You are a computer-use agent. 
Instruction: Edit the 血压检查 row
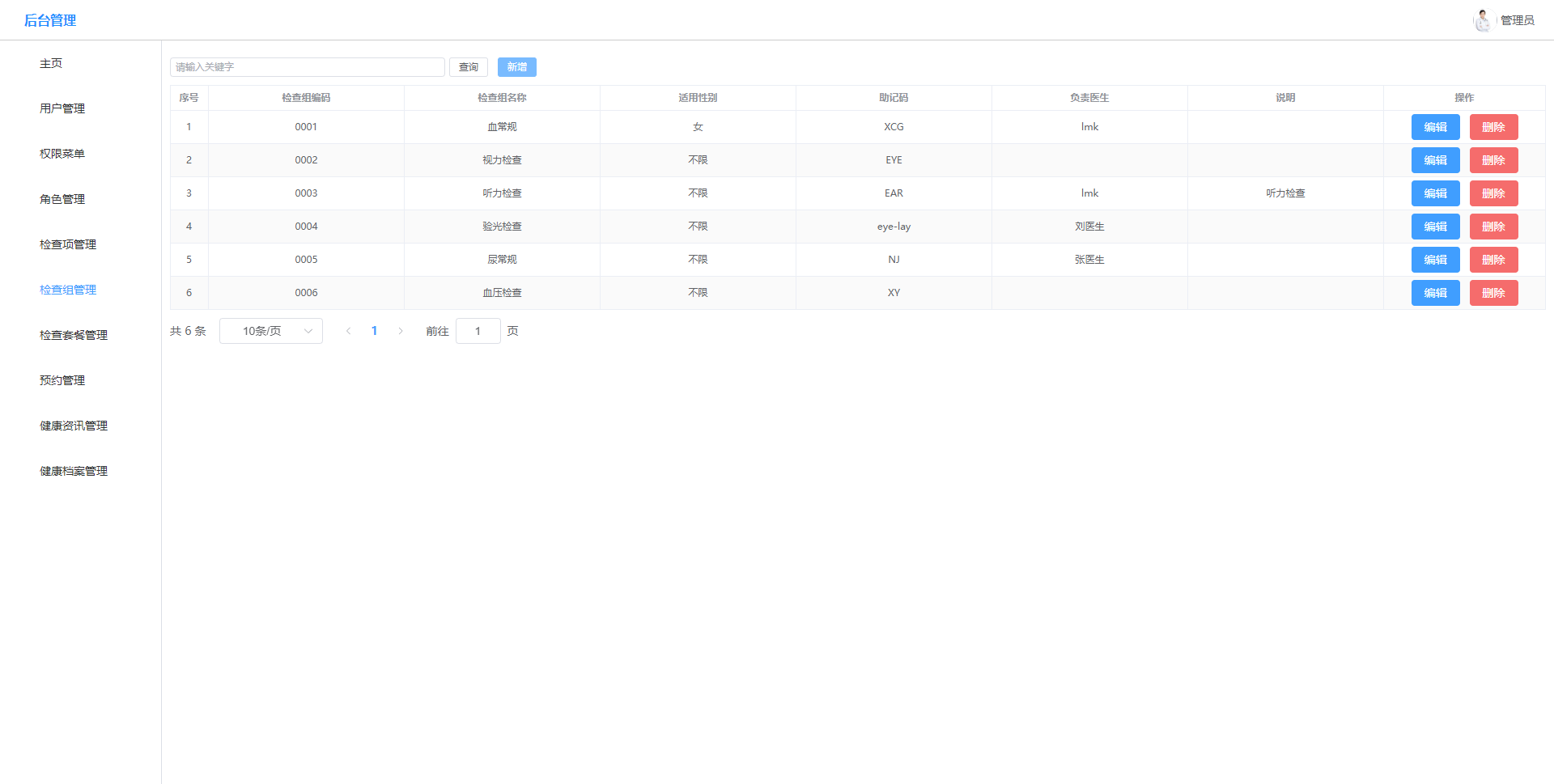point(1436,293)
